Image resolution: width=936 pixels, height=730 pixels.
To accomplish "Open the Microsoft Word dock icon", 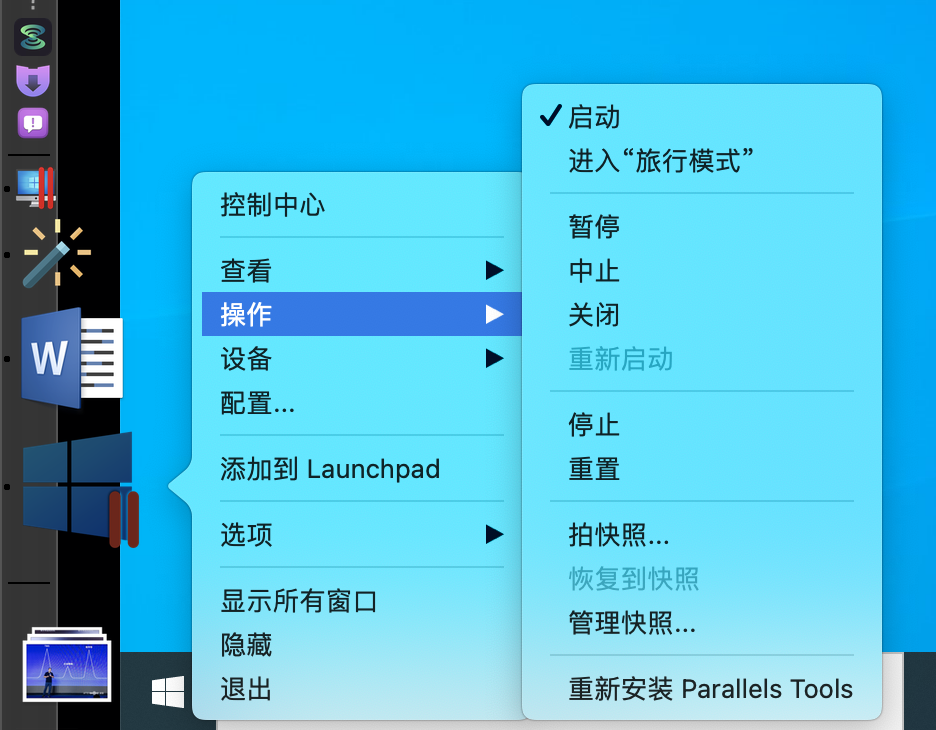I will coord(72,358).
